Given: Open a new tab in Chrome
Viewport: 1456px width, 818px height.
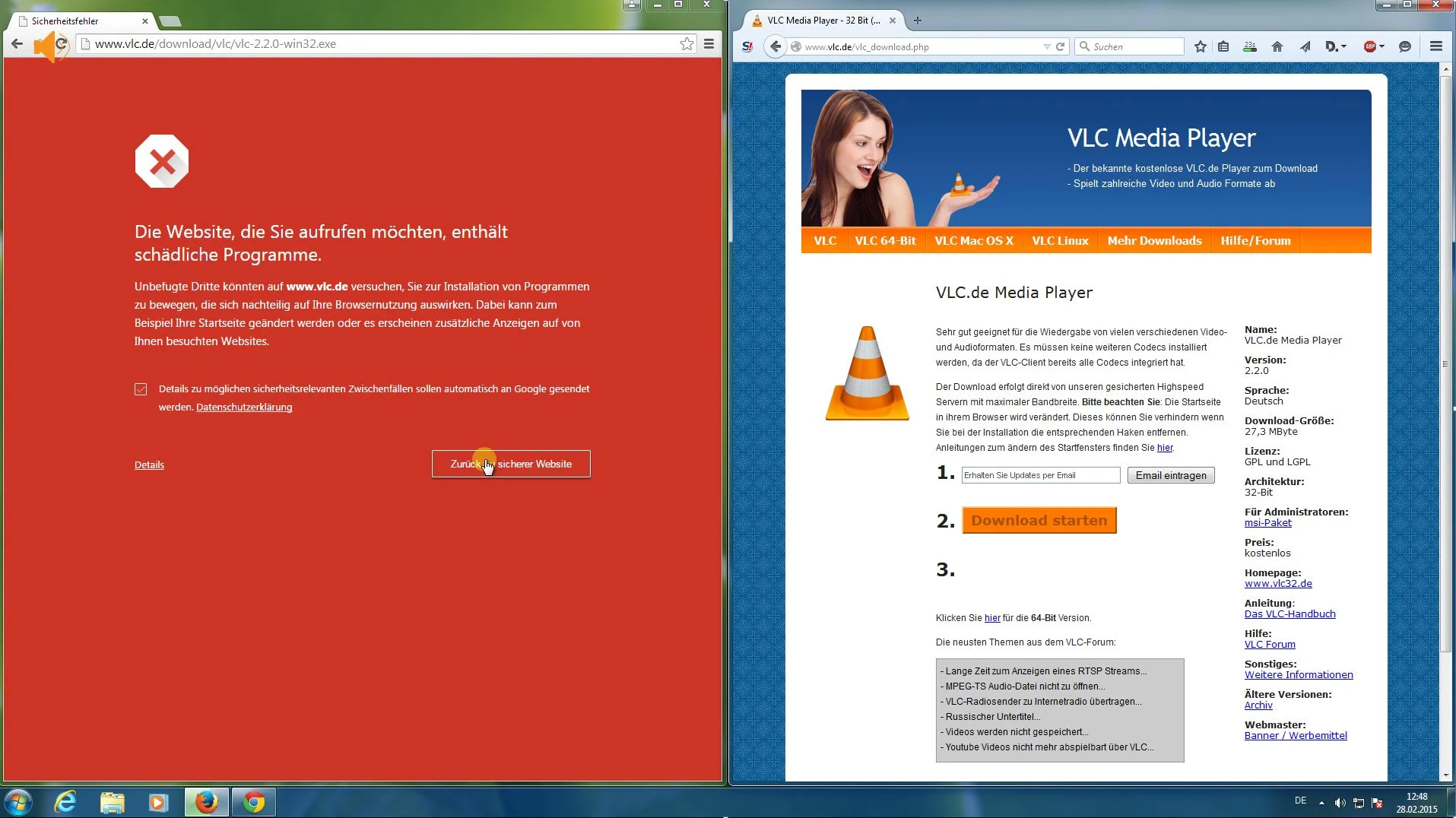Looking at the screenshot, I should click(170, 21).
